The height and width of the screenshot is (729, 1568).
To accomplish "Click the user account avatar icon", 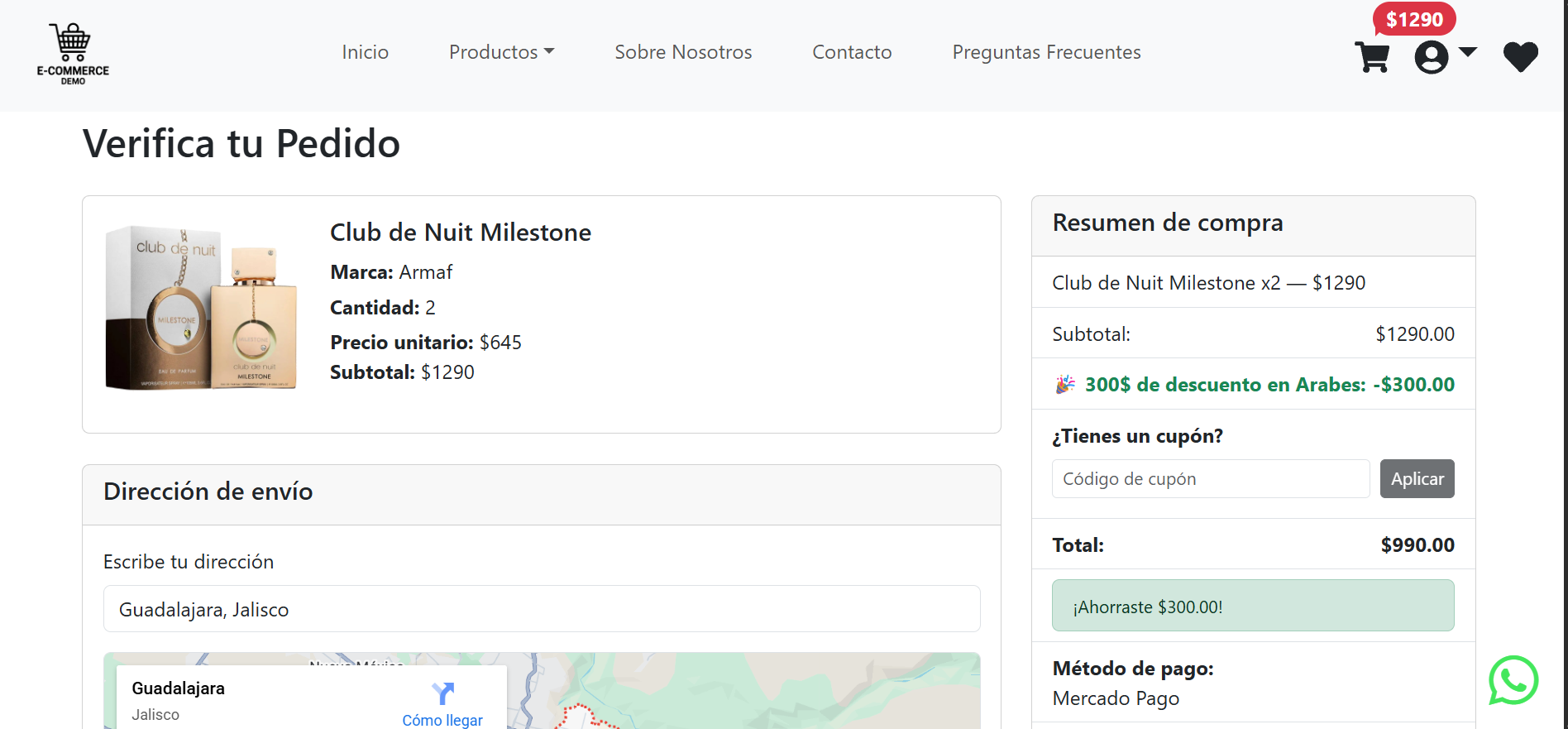I will click(1431, 57).
